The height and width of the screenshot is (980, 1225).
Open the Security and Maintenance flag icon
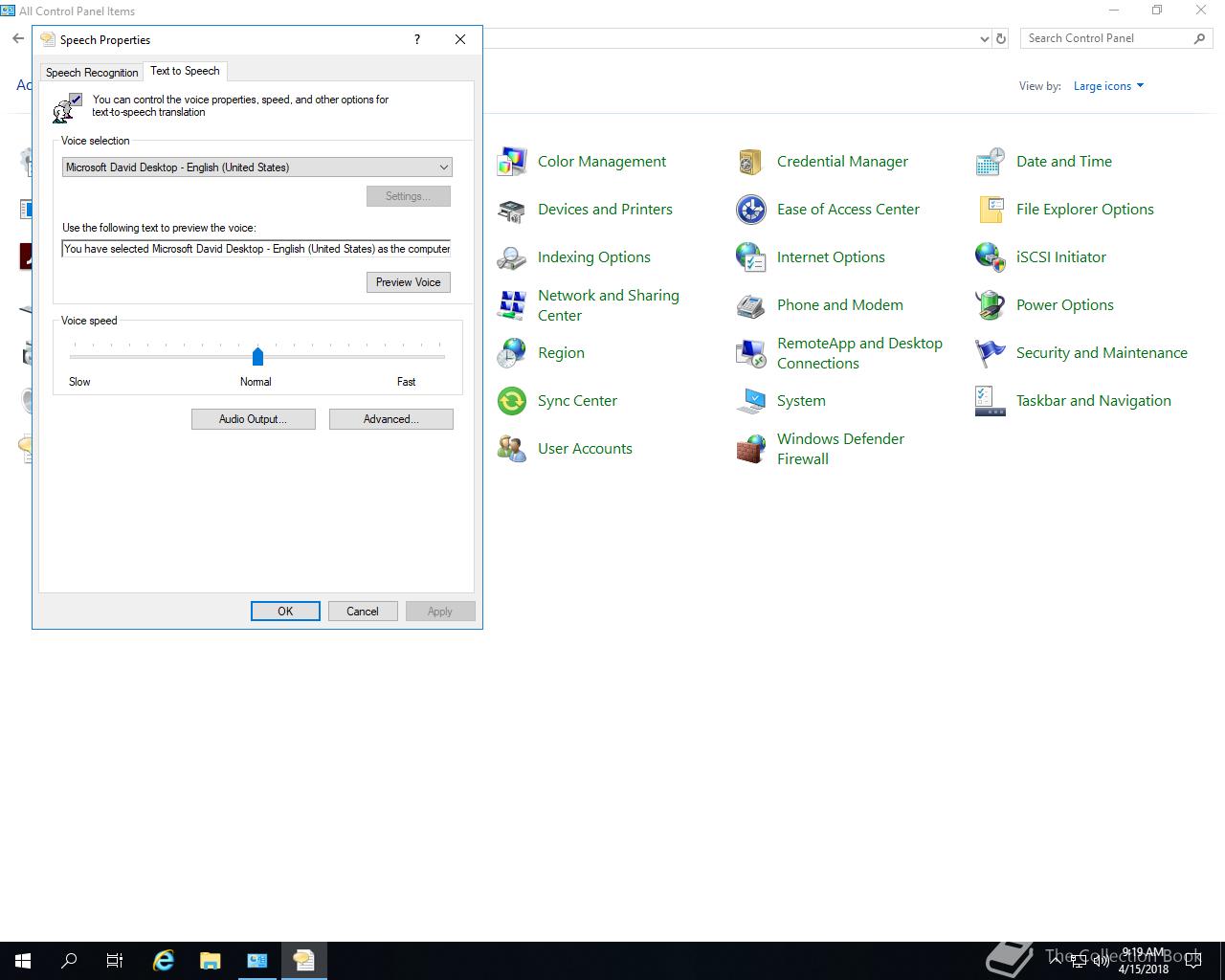[991, 353]
